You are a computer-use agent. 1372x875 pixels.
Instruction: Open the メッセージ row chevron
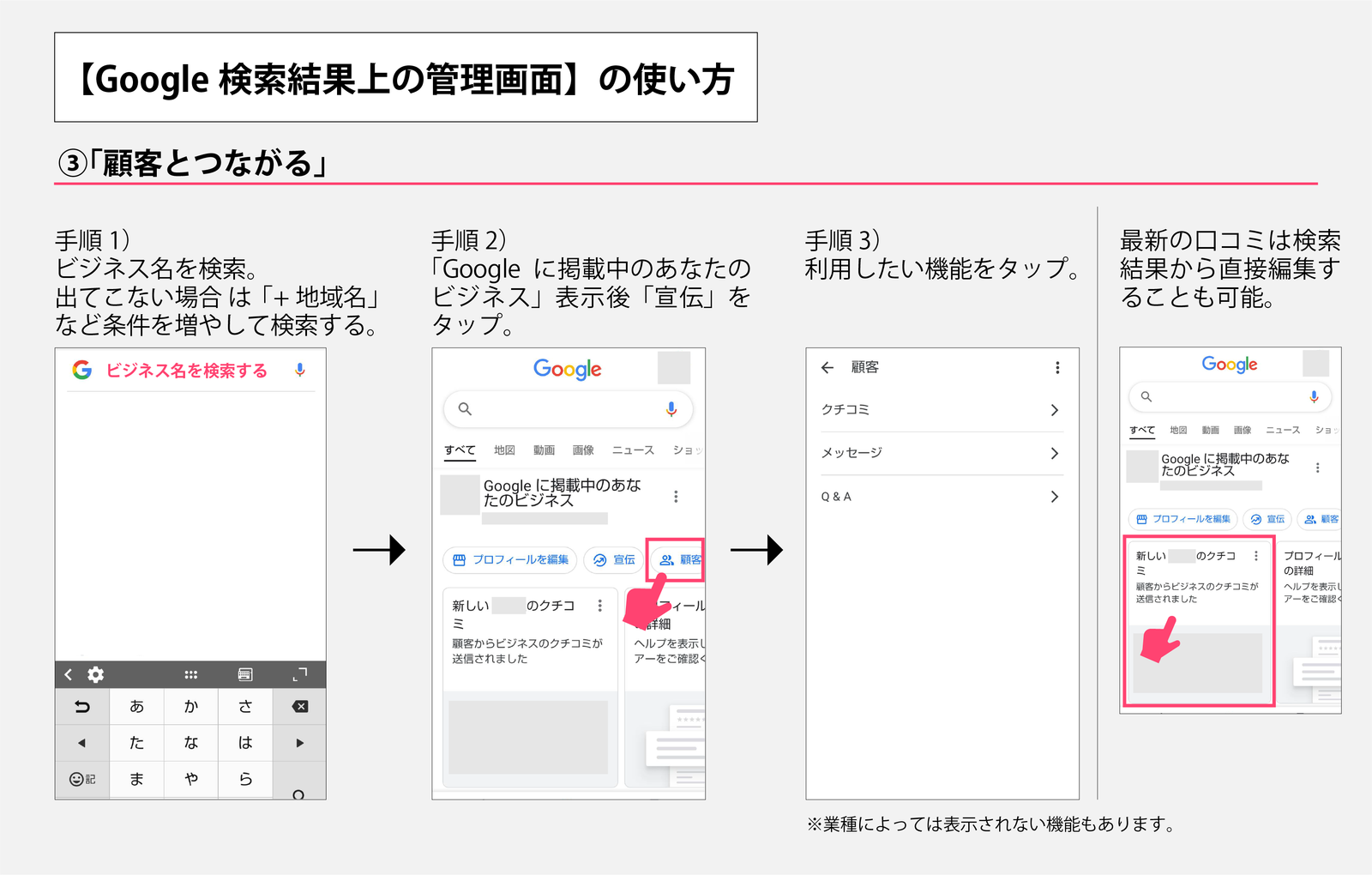click(x=1055, y=453)
